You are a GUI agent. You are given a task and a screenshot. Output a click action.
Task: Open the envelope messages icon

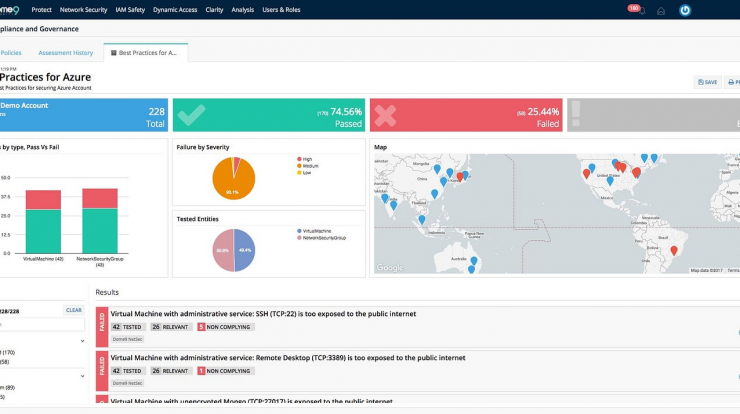tap(661, 11)
